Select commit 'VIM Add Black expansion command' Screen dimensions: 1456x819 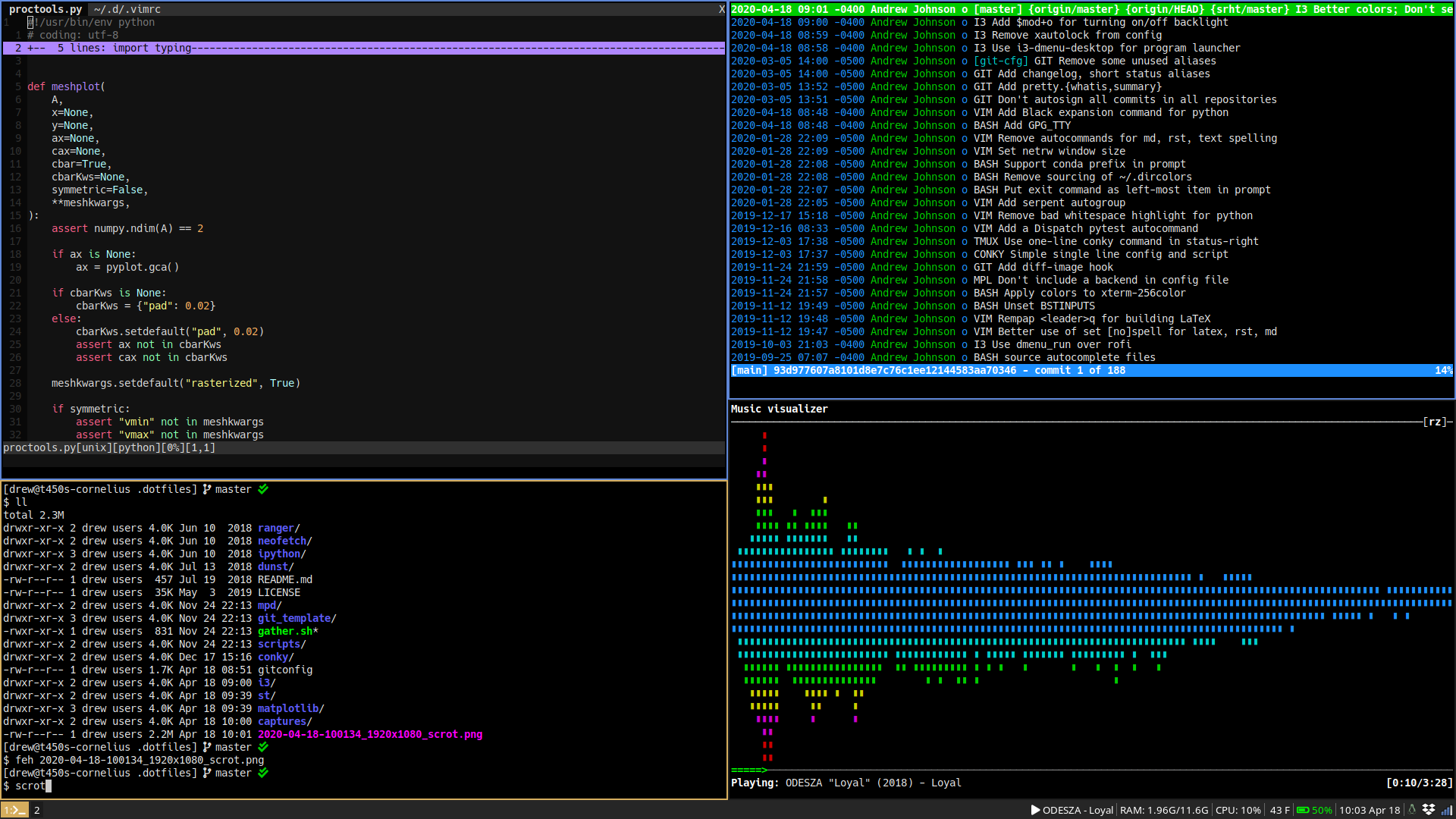tap(1100, 112)
